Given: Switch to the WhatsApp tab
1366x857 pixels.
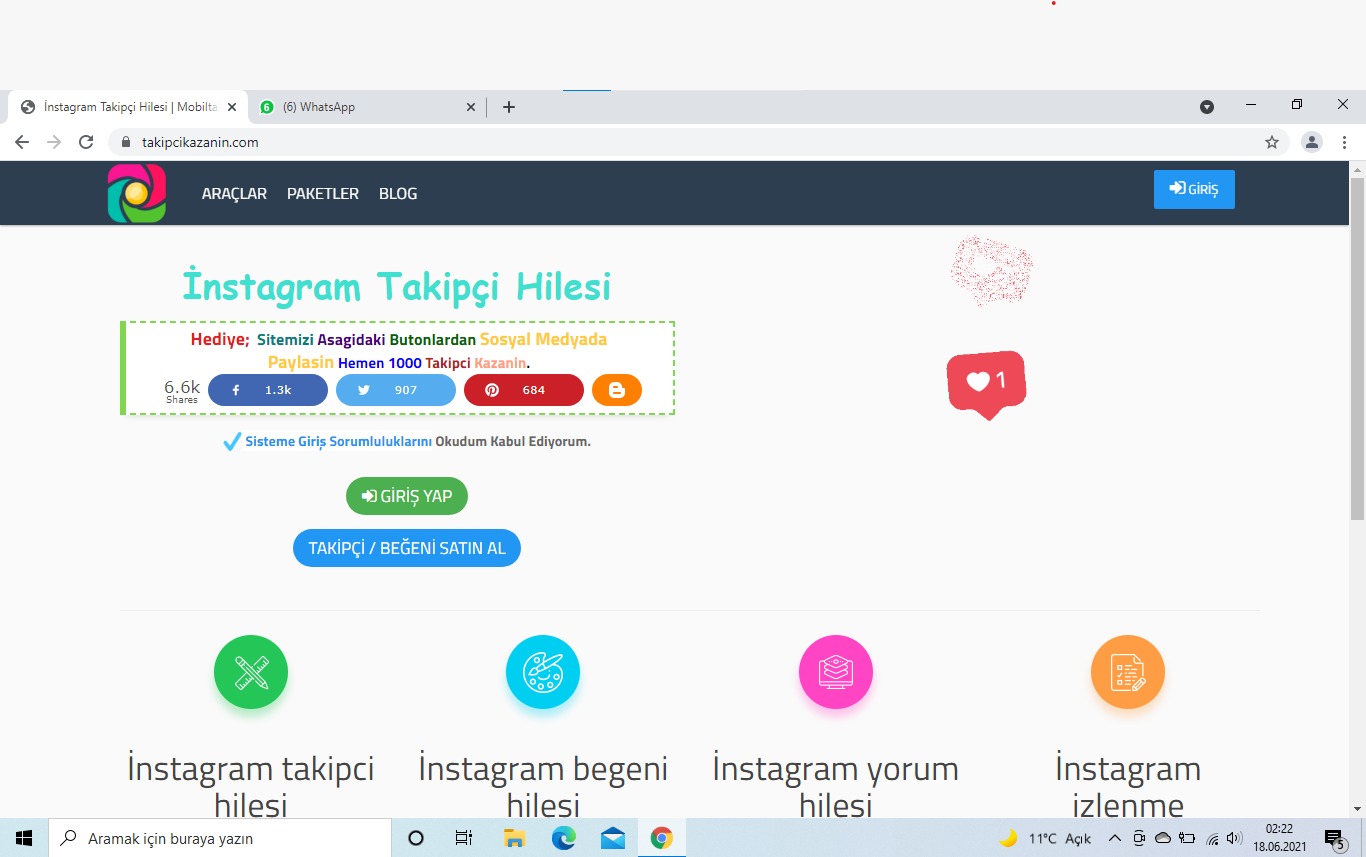Looking at the screenshot, I should 368,107.
